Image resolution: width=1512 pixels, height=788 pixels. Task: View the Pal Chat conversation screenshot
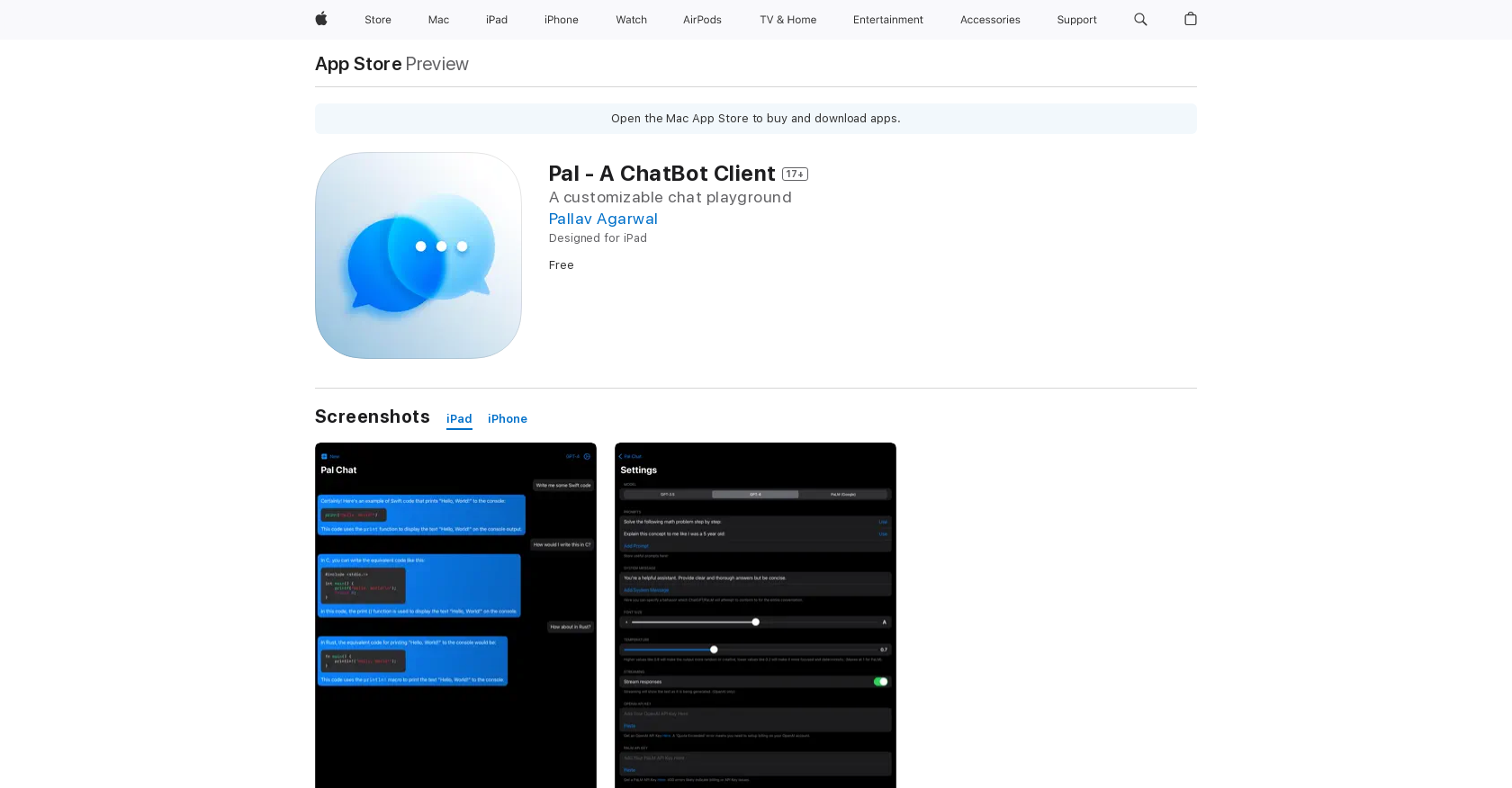455,615
